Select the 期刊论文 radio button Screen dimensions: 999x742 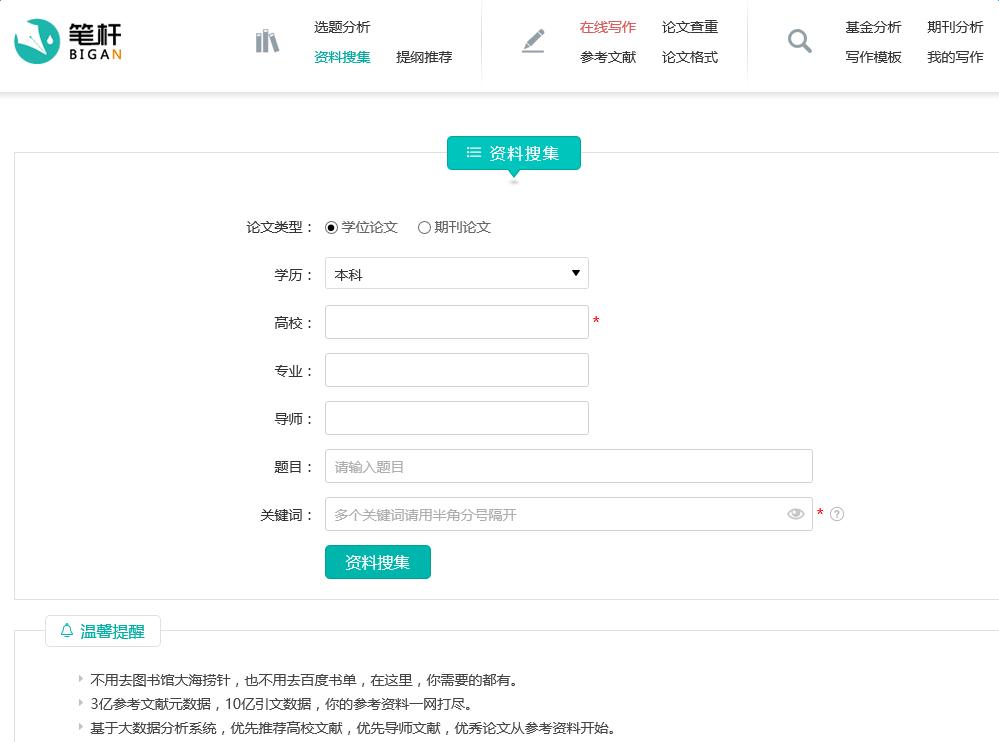423,227
